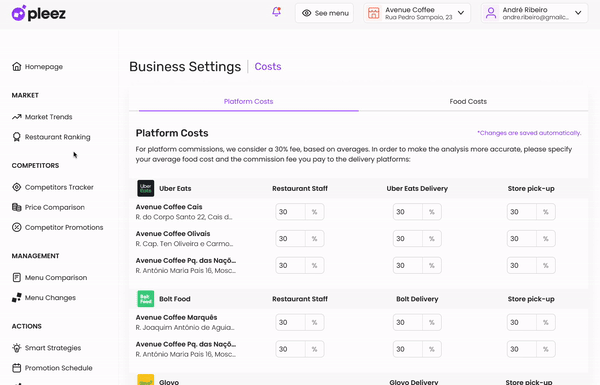Click the 'Changes are saved automatically' note
Viewport: 600px width, 385px height.
coord(529,133)
